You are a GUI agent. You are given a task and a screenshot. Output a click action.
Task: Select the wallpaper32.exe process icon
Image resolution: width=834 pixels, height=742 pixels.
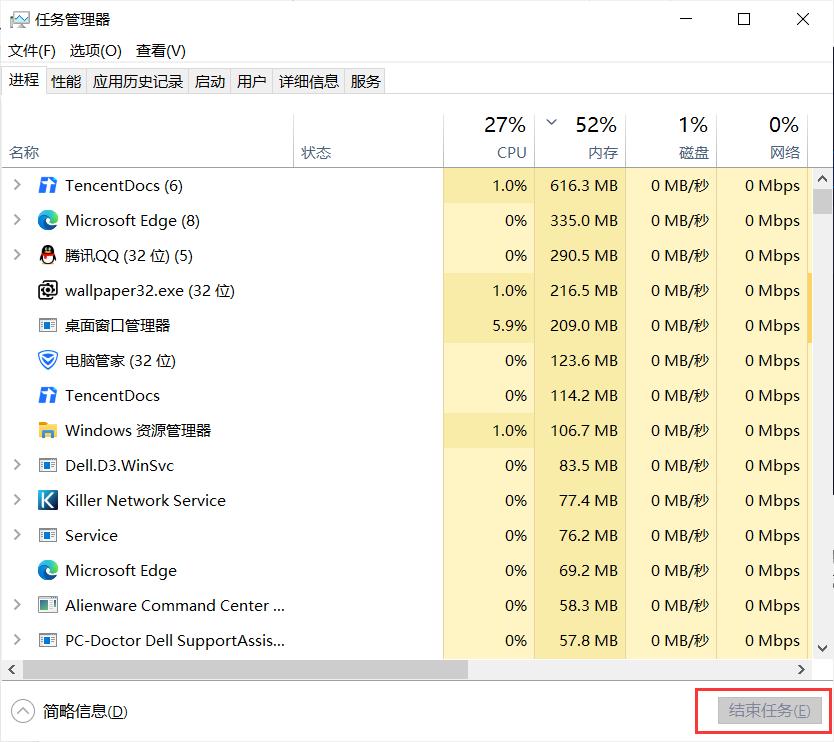click(x=48, y=290)
